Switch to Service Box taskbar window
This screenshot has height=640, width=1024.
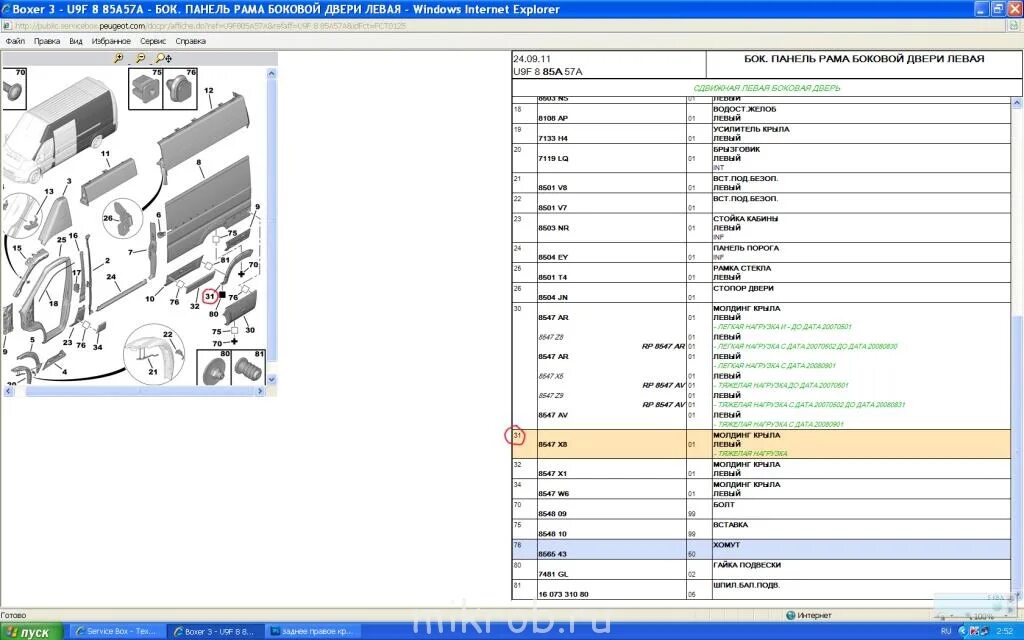pyautogui.click(x=116, y=632)
